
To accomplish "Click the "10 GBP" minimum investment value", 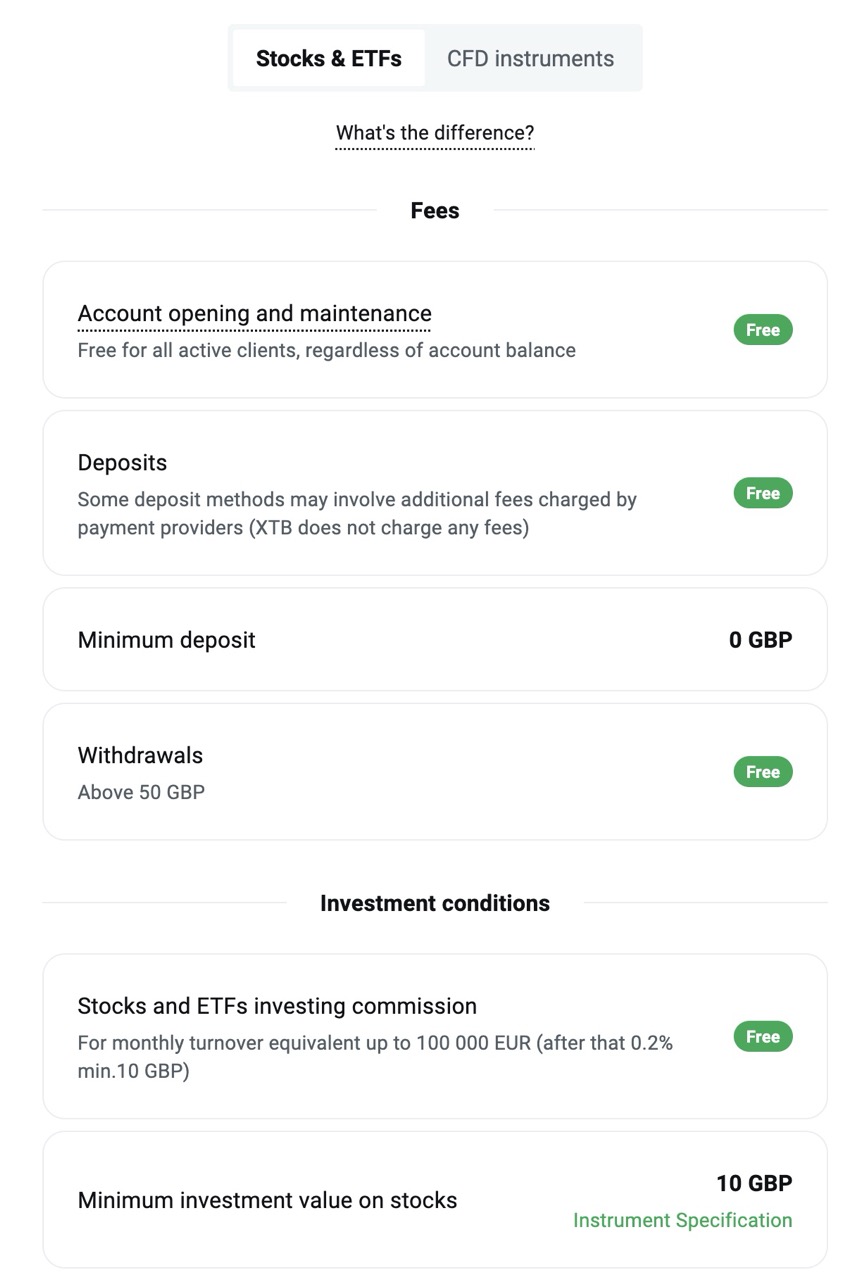I will [x=754, y=1183].
